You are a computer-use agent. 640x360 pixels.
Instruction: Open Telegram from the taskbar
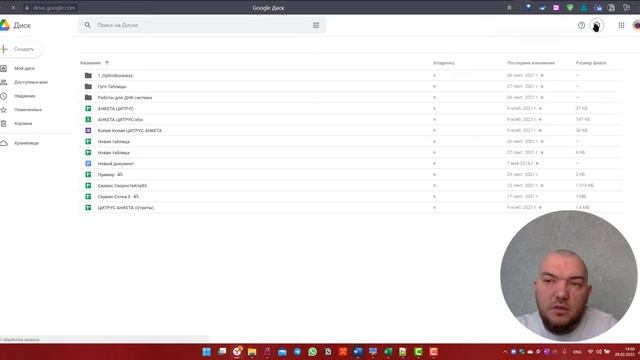[x=297, y=352]
